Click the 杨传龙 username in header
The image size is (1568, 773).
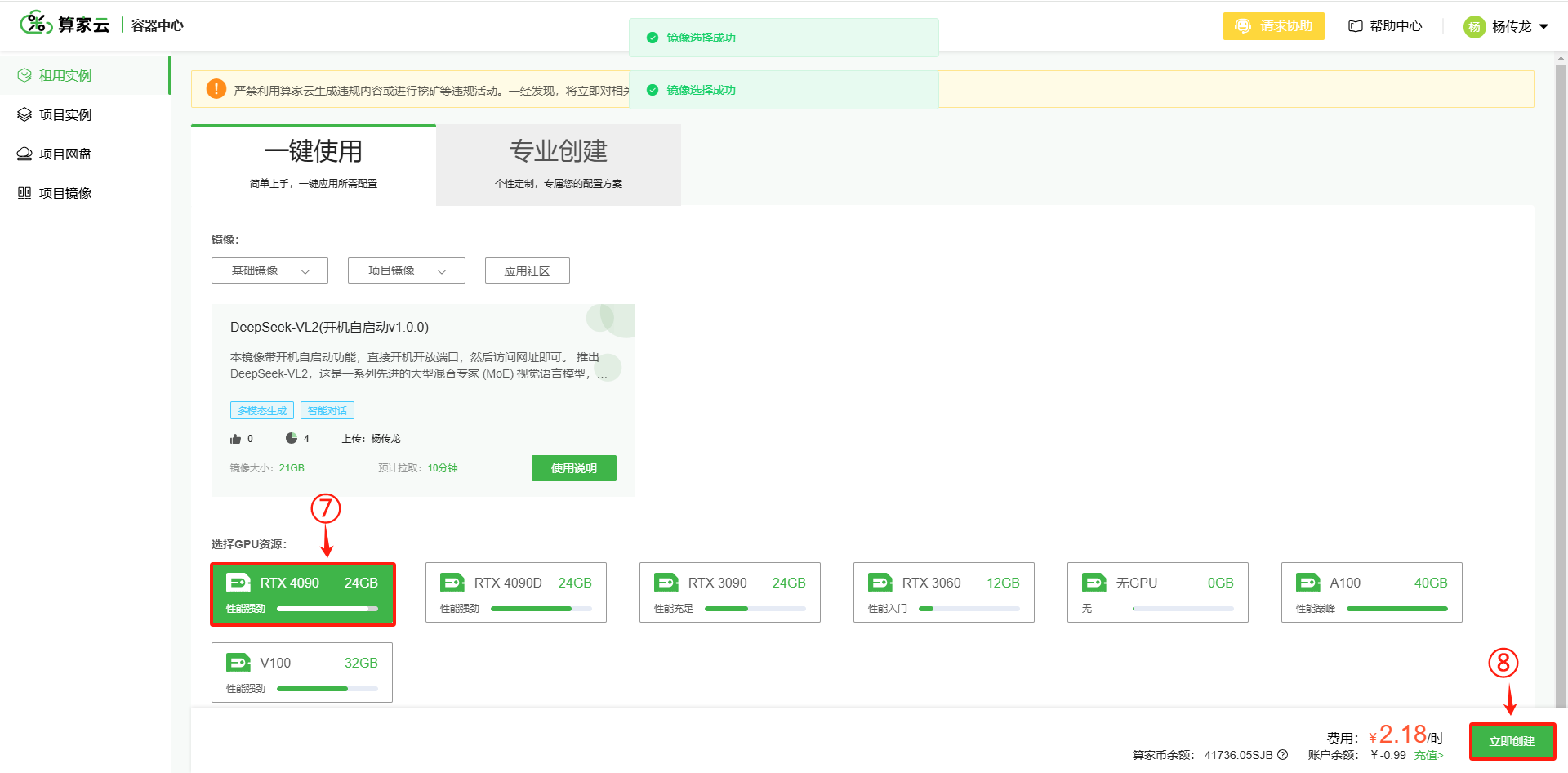pyautogui.click(x=1512, y=27)
